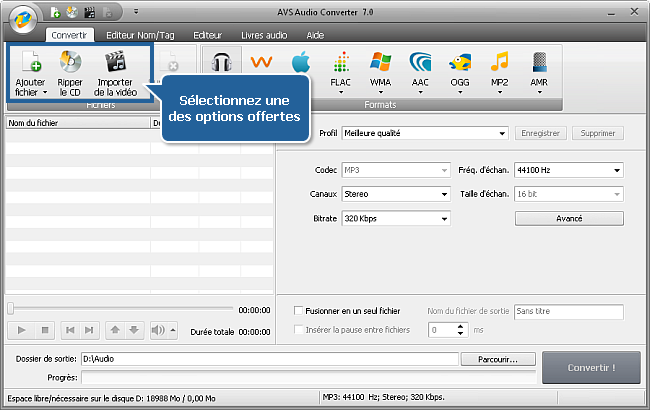Pick the AAC format icon

(421, 65)
